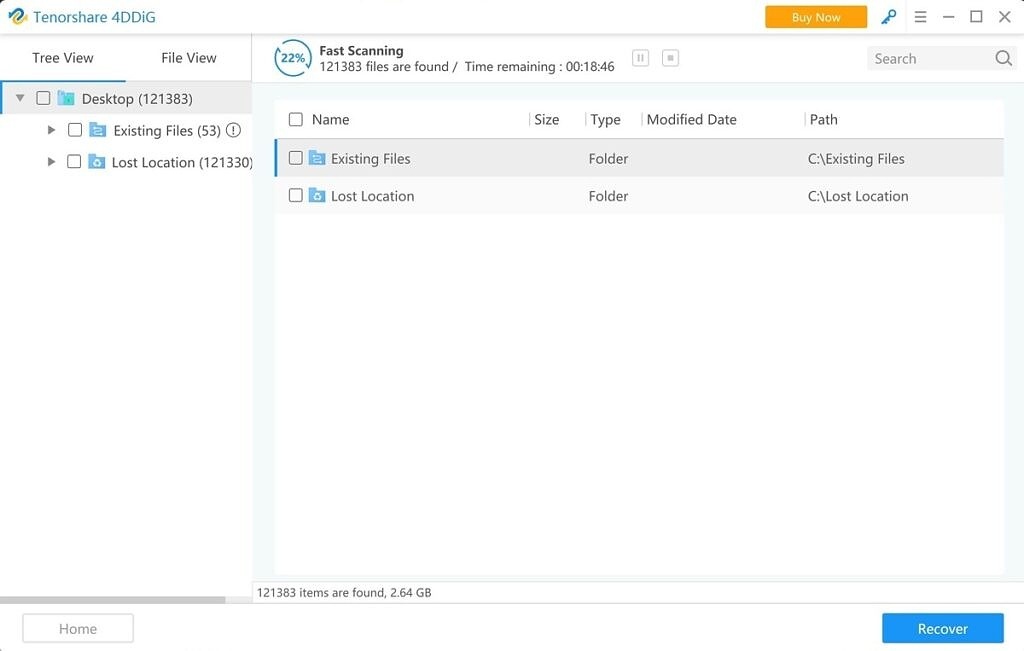Click the orange Buy Now button
Screen dimensions: 1024x651
pyautogui.click(x=815, y=17)
